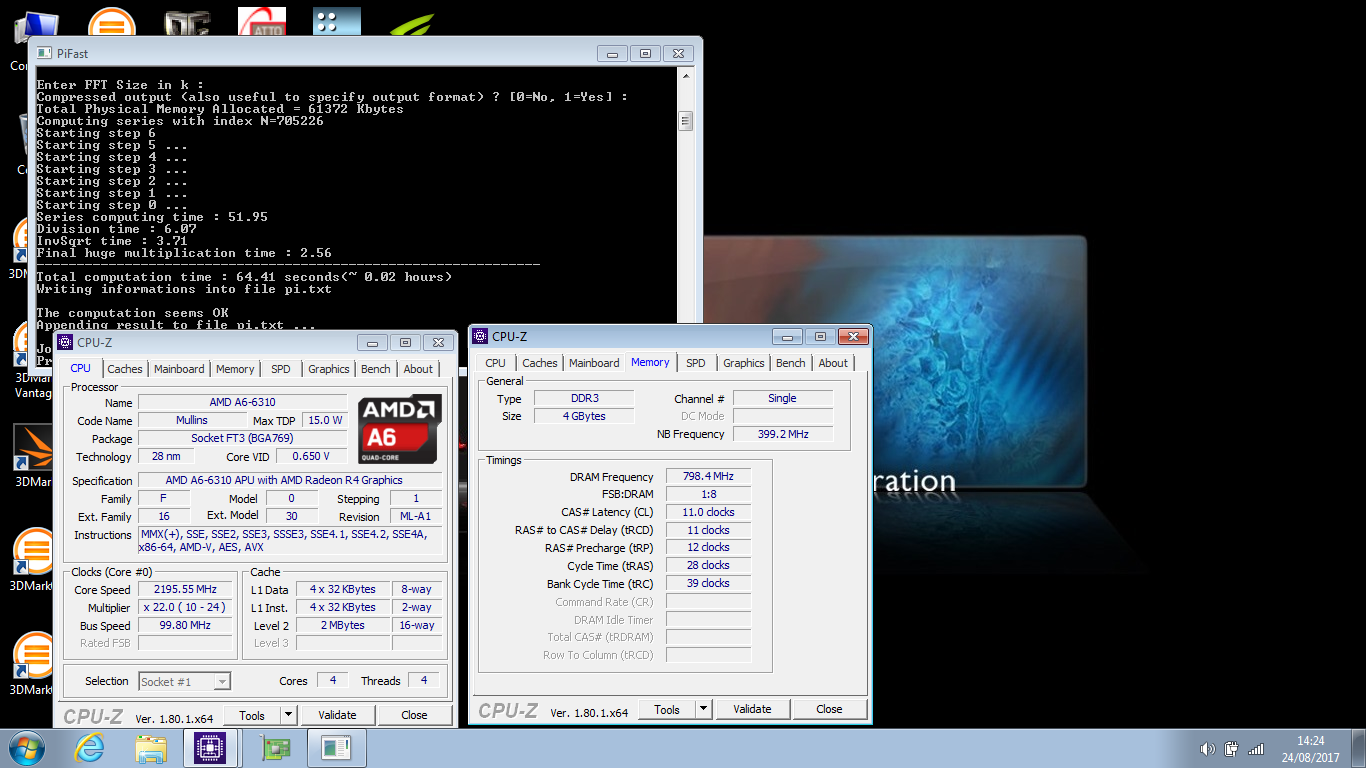Open the volume speaker icon in system tray

coord(1207,749)
